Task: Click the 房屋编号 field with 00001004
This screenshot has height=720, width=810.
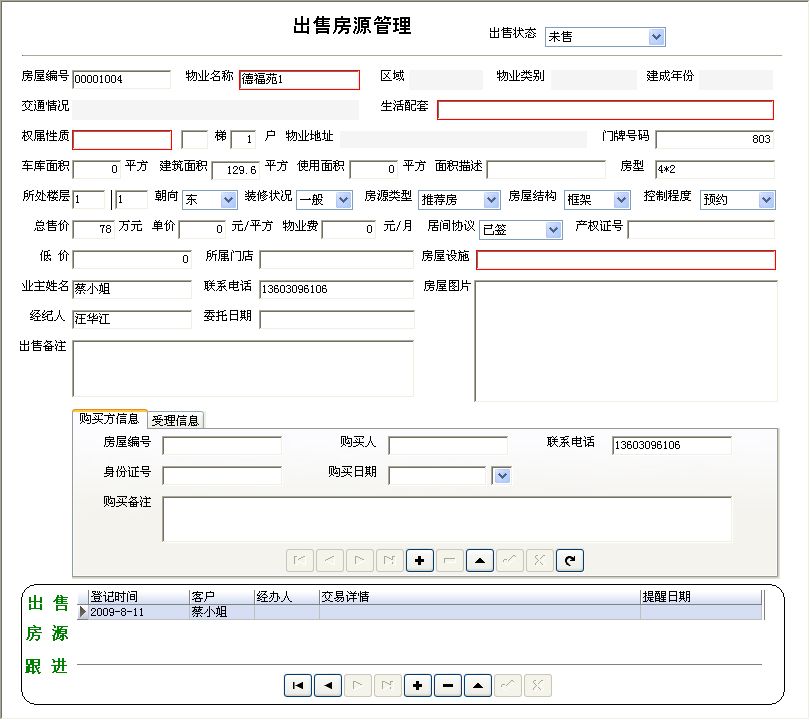Action: [x=122, y=79]
